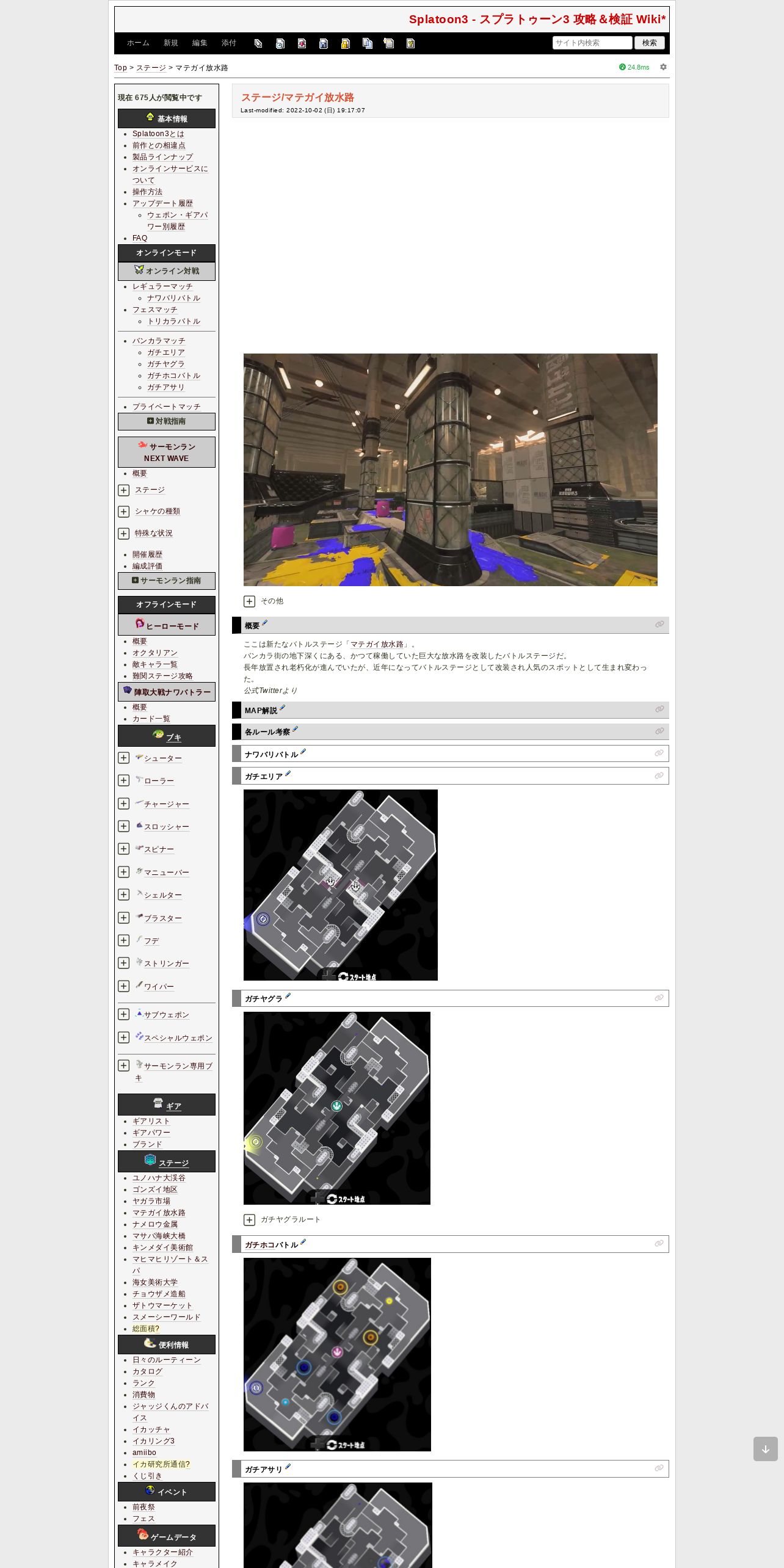Open the page list icon in toolbar
Screen dimensions: 784x1568
(x=258, y=43)
